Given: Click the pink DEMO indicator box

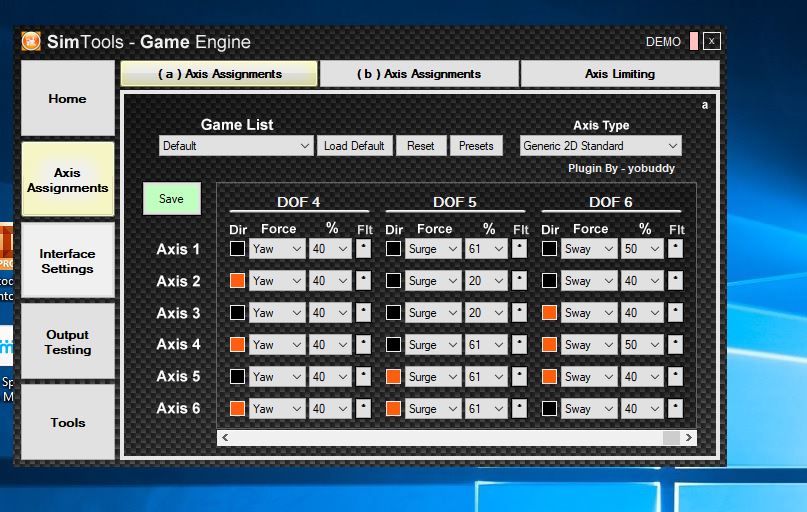Looking at the screenshot, I should (x=694, y=41).
